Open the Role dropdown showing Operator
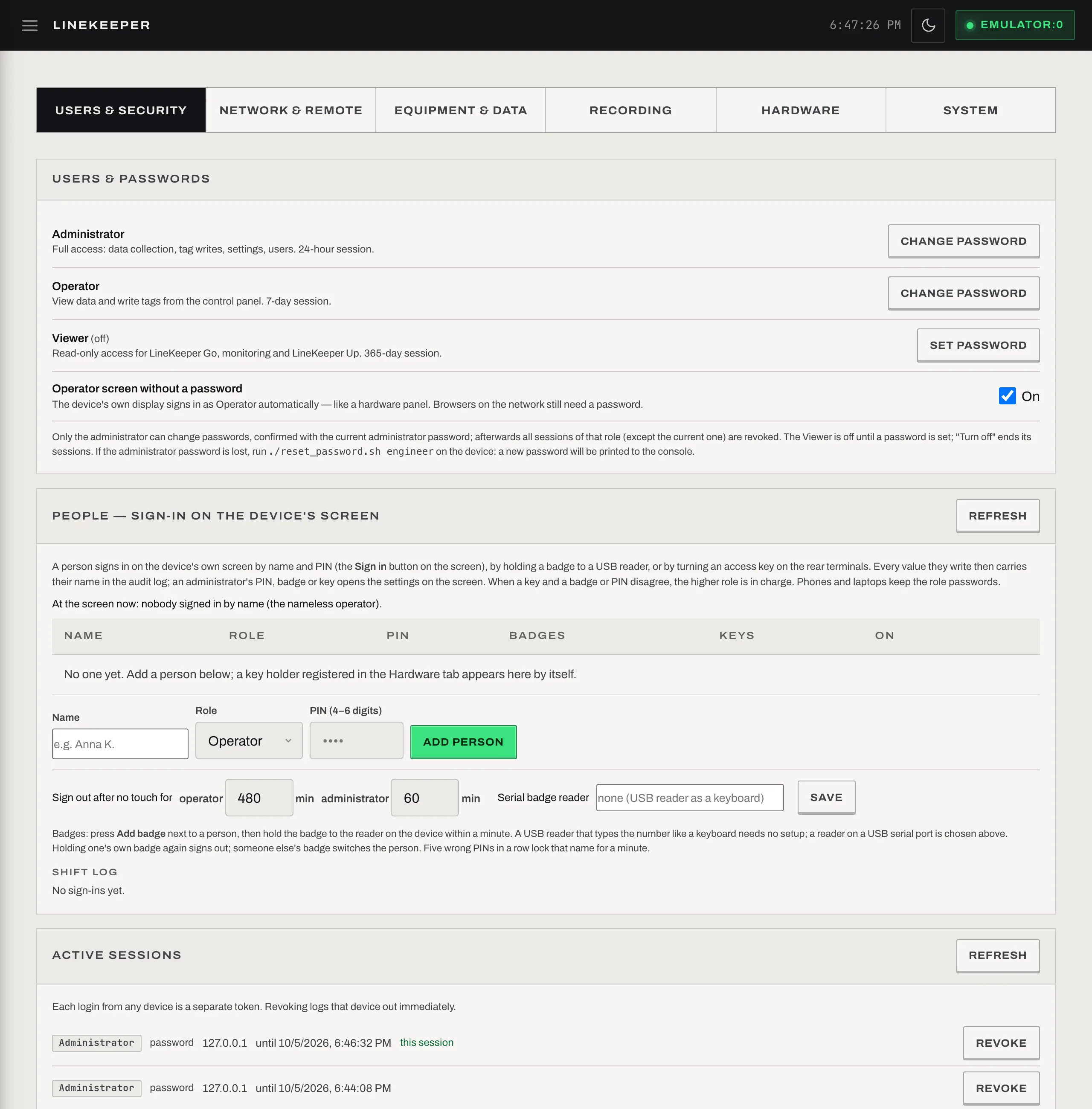The height and width of the screenshot is (1109, 1092). 249,741
